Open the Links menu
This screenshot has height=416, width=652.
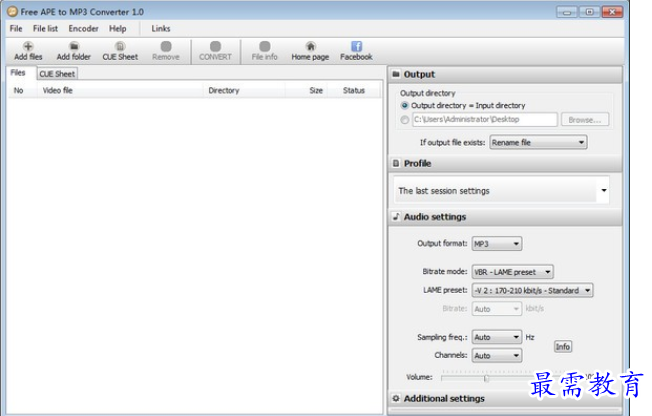(x=161, y=29)
